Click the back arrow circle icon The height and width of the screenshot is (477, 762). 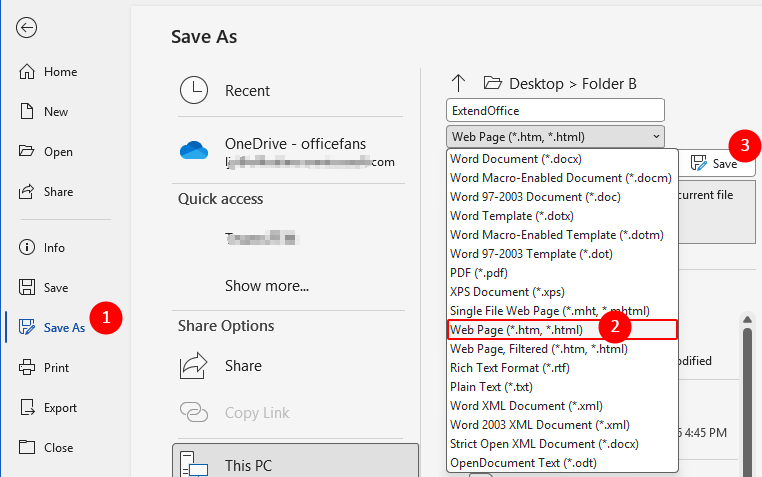pyautogui.click(x=26, y=28)
